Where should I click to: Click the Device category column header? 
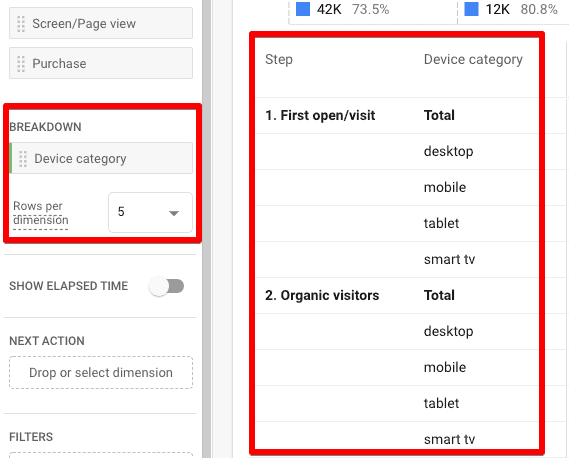tap(473, 60)
